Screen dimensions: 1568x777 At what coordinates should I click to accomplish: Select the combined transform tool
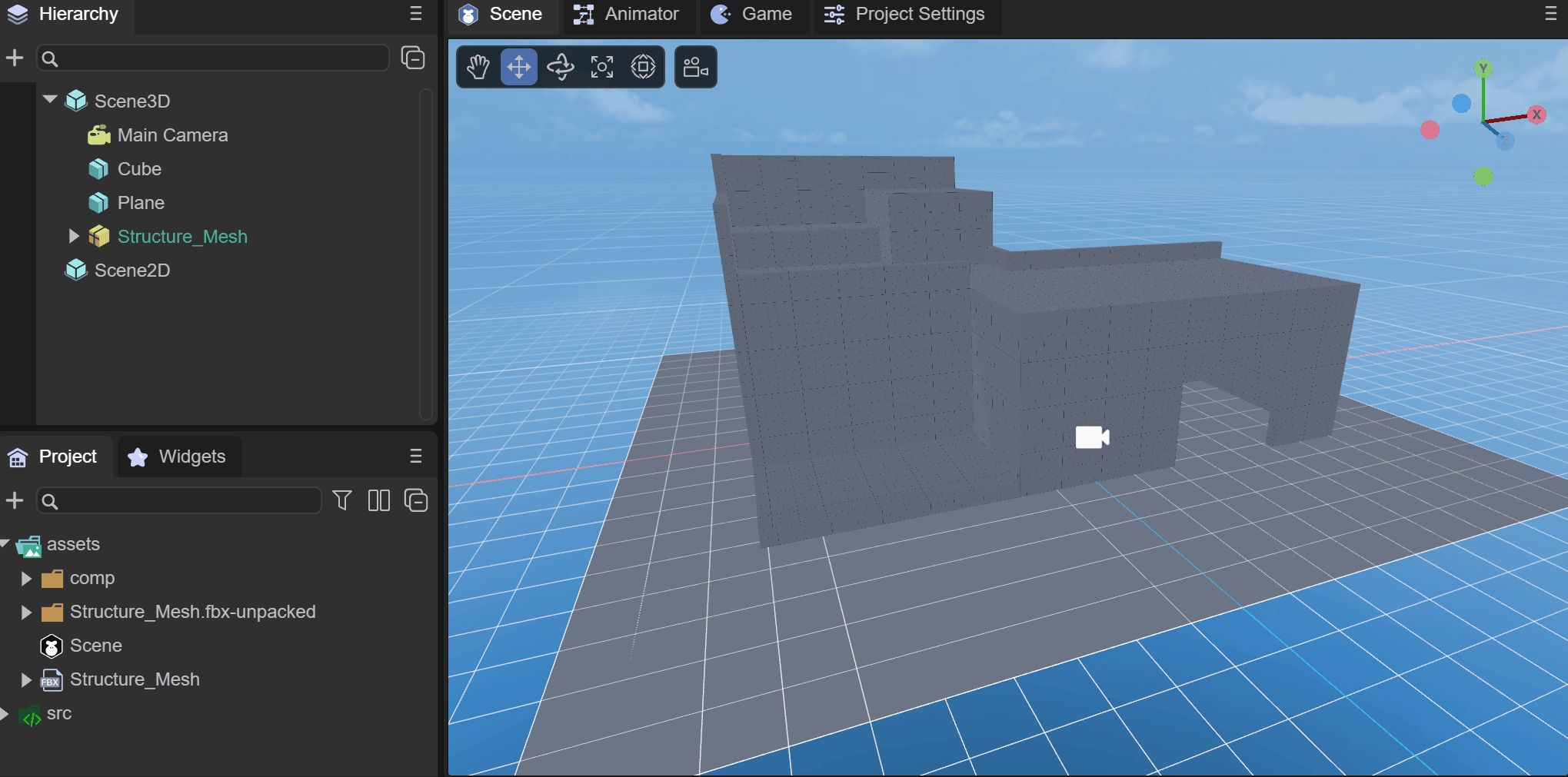(x=643, y=67)
